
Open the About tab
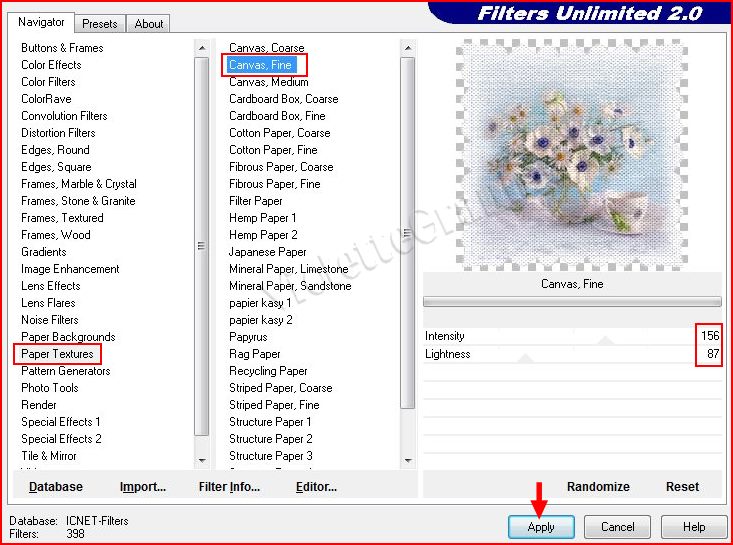tap(149, 23)
